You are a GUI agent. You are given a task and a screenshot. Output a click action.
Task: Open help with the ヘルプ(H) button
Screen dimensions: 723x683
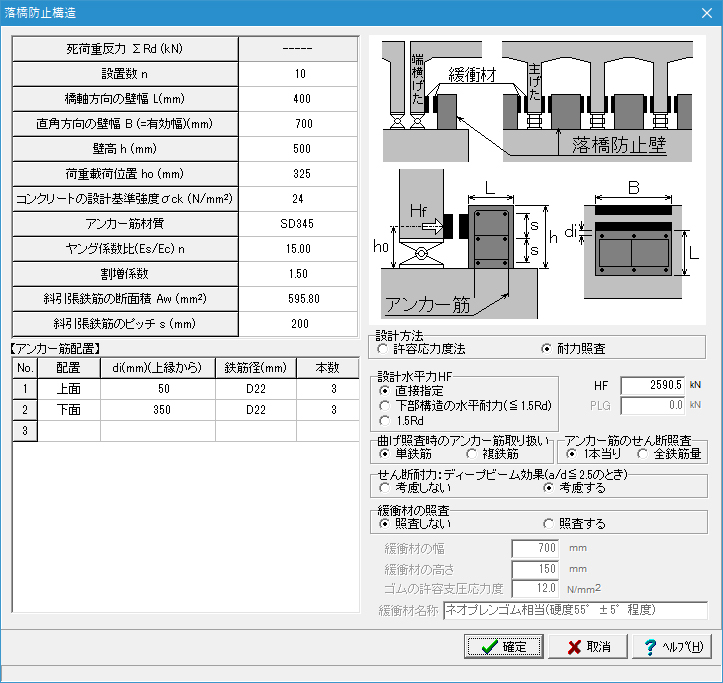click(x=675, y=647)
